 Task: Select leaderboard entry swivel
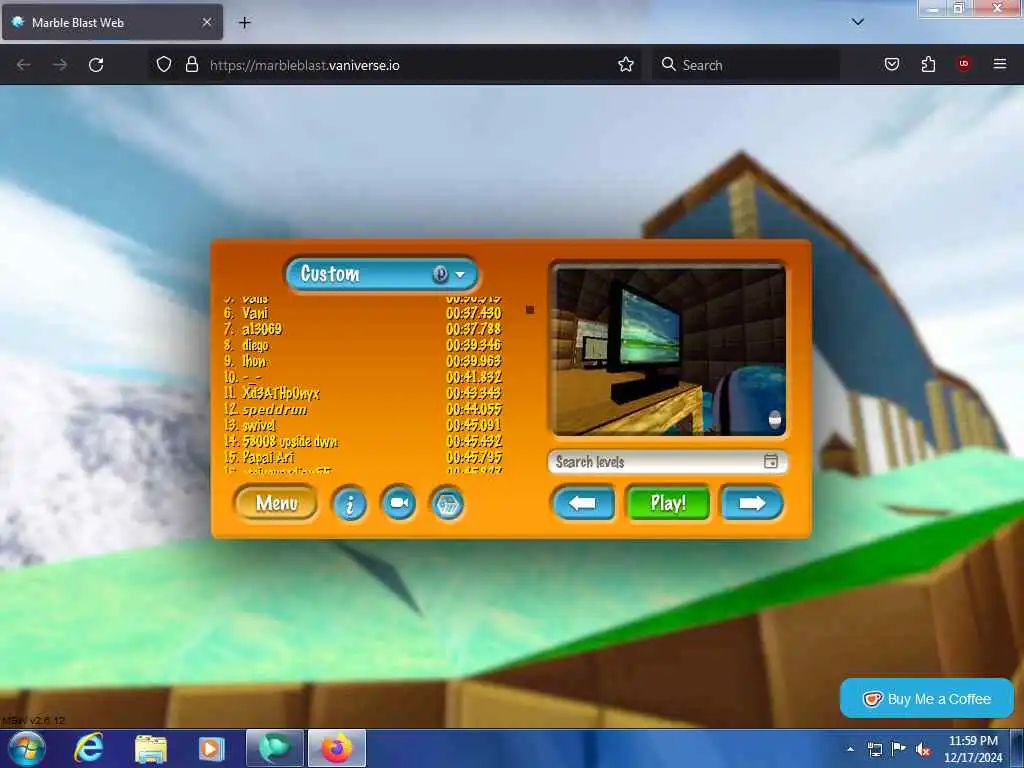259,426
